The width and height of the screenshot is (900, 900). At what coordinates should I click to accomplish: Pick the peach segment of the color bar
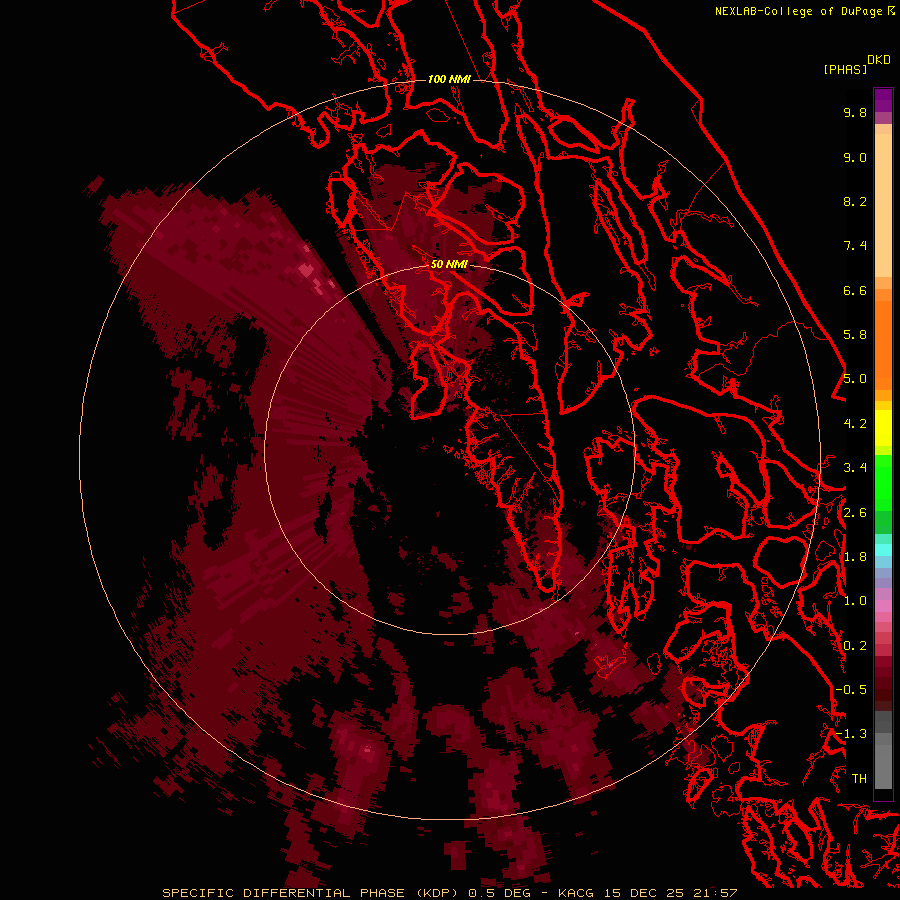click(x=883, y=205)
